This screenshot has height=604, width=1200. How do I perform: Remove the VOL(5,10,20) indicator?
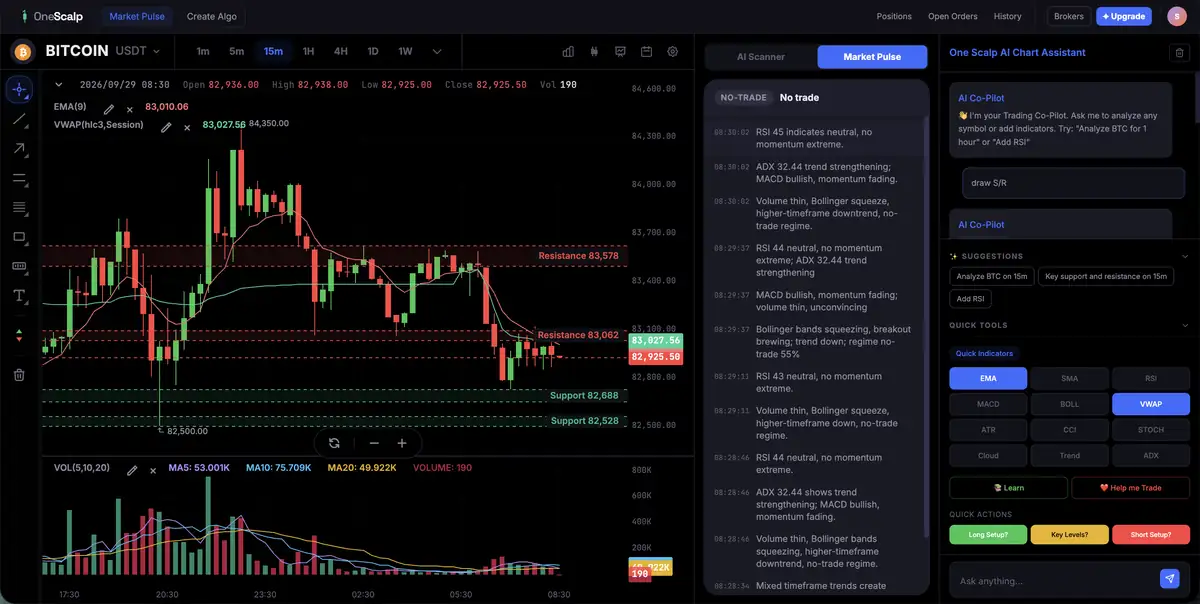[153, 470]
